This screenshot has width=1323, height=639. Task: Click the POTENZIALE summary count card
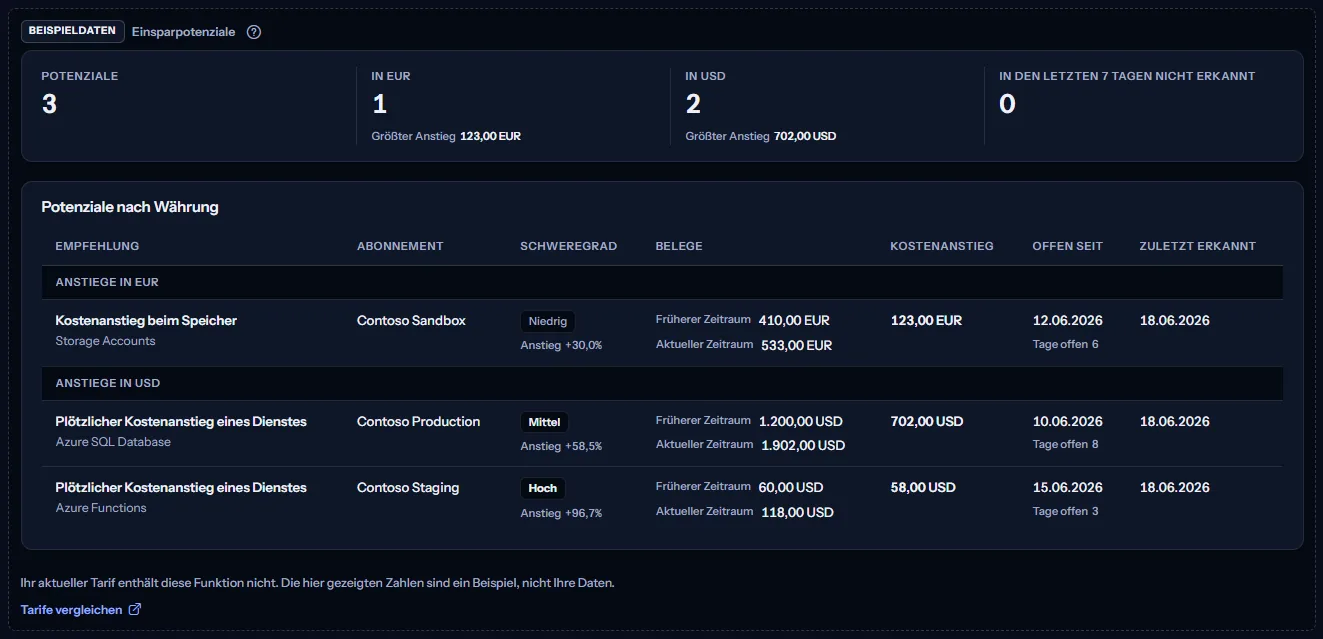(190, 106)
